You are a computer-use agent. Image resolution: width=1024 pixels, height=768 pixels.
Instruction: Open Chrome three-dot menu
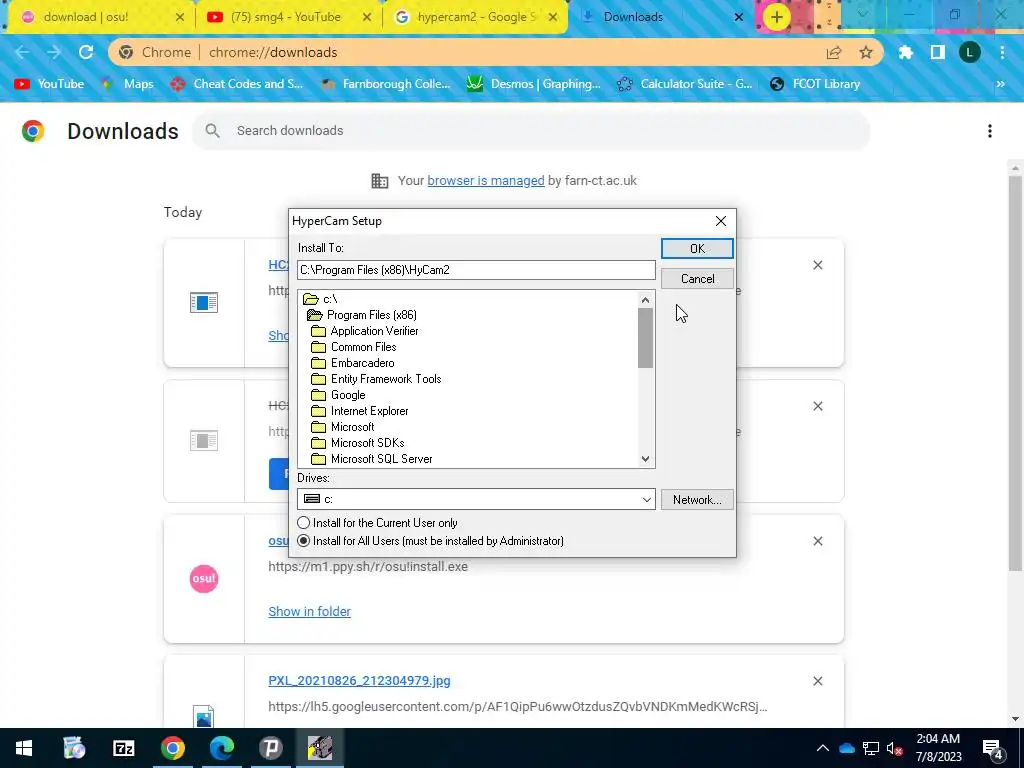tap(1002, 52)
